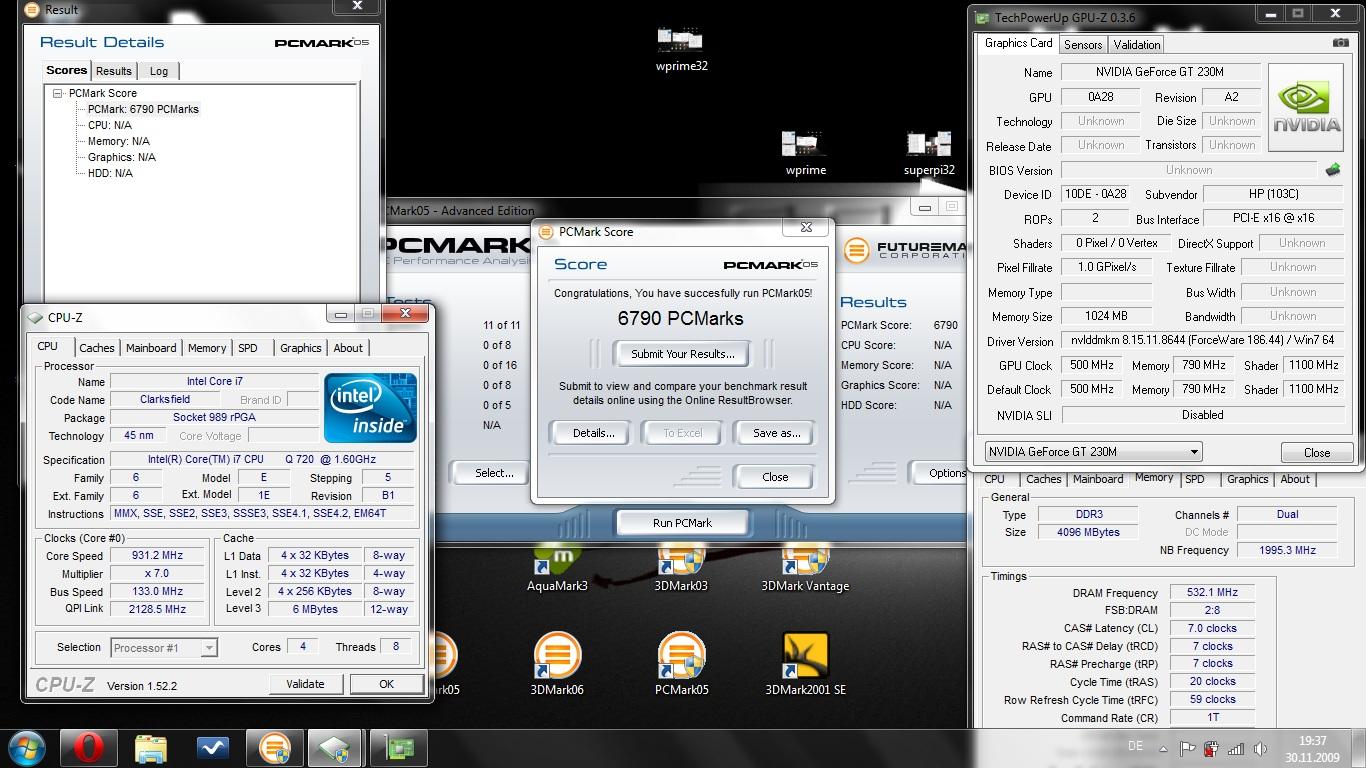Open the Caches tab in the CPU-Z window
The image size is (1366, 768).
tap(97, 348)
